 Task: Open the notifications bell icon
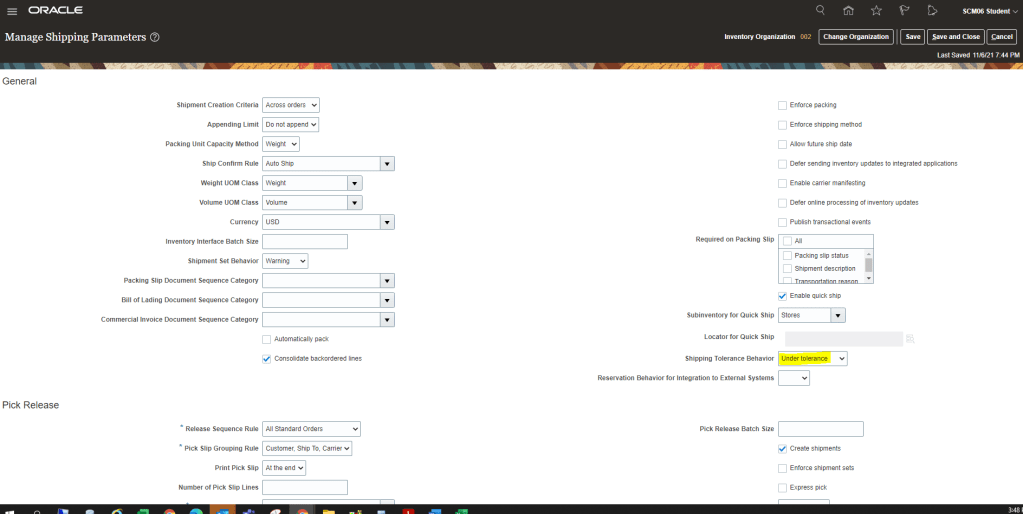tap(932, 10)
